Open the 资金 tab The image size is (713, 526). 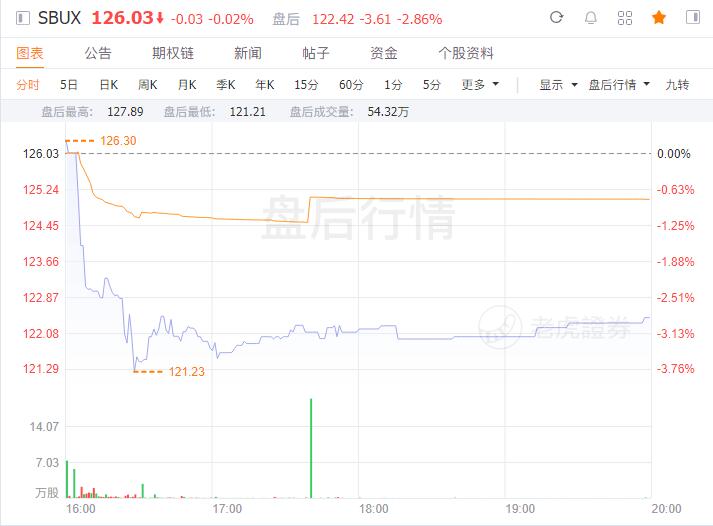click(x=384, y=53)
